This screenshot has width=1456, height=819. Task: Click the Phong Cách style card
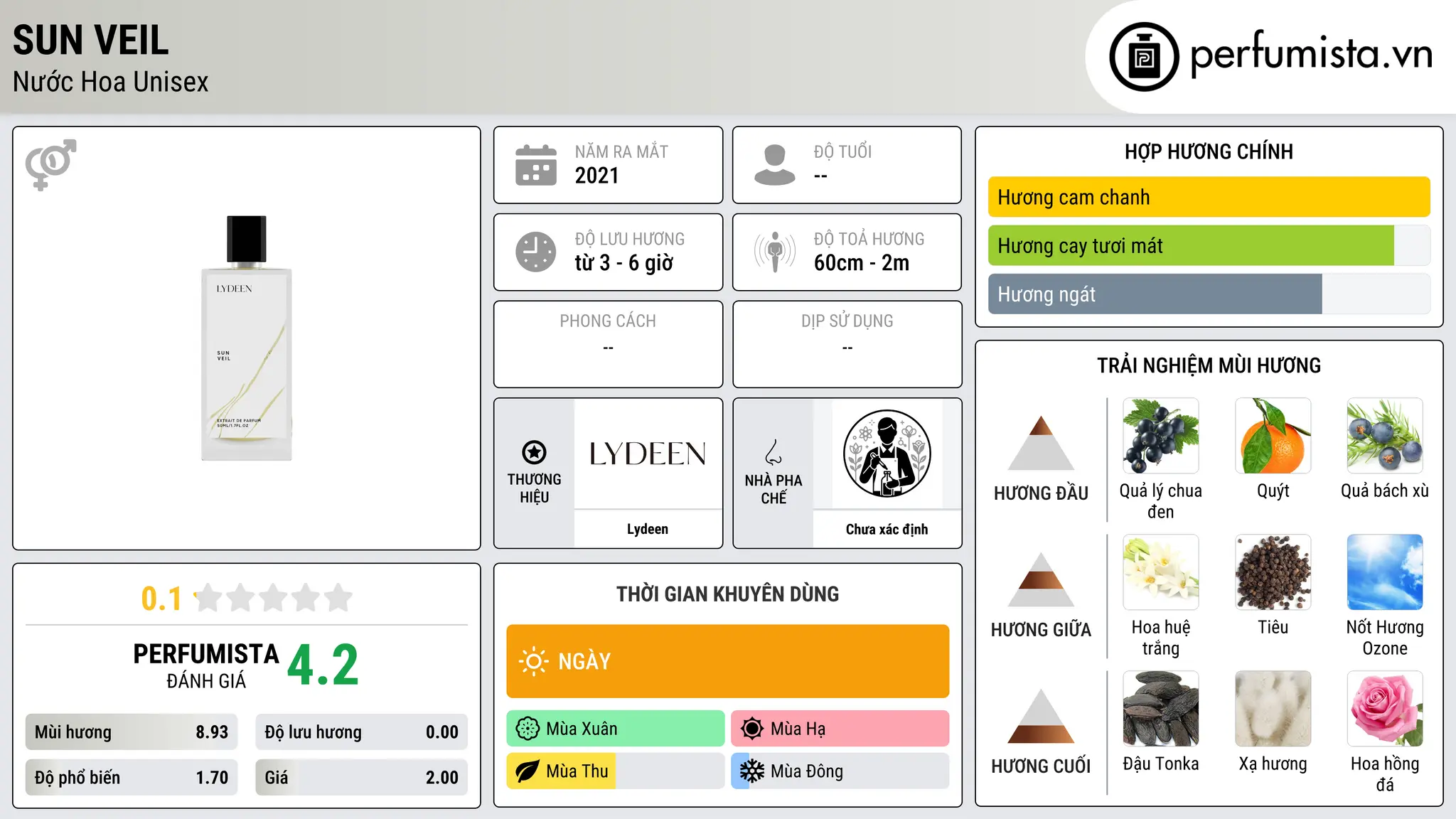click(x=608, y=344)
